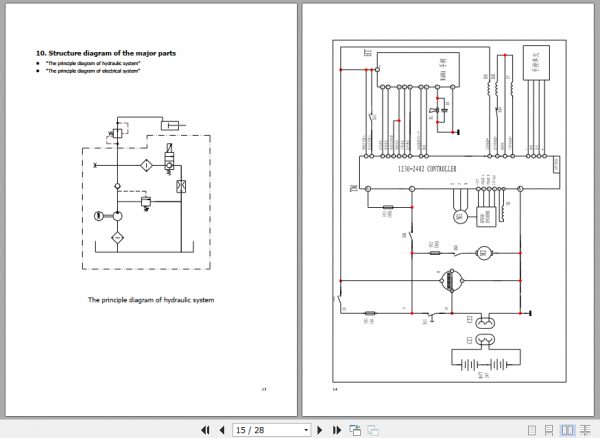Go to the next page
The image size is (600, 438).
click(x=320, y=430)
